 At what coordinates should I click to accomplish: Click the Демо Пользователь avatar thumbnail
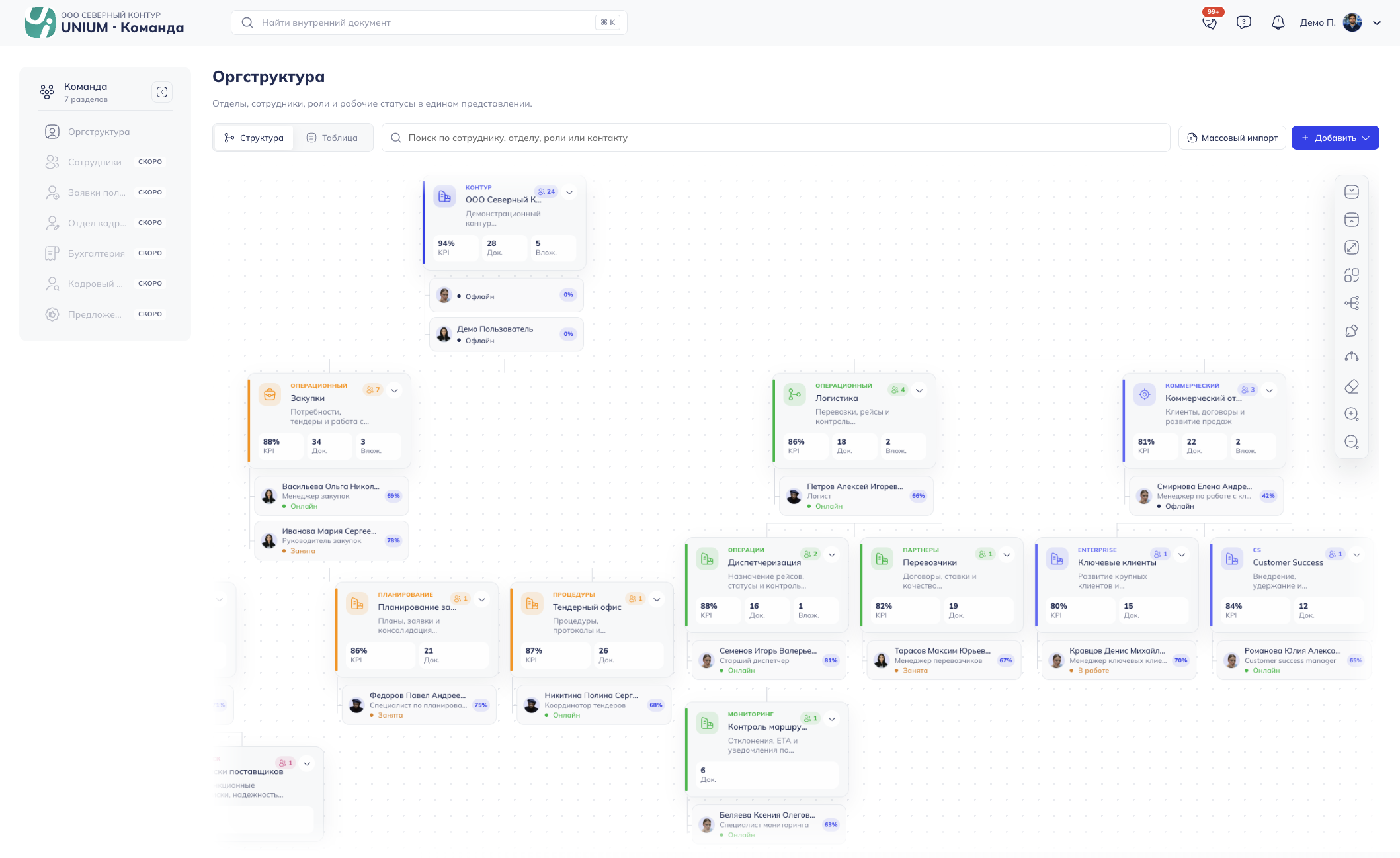(x=444, y=335)
